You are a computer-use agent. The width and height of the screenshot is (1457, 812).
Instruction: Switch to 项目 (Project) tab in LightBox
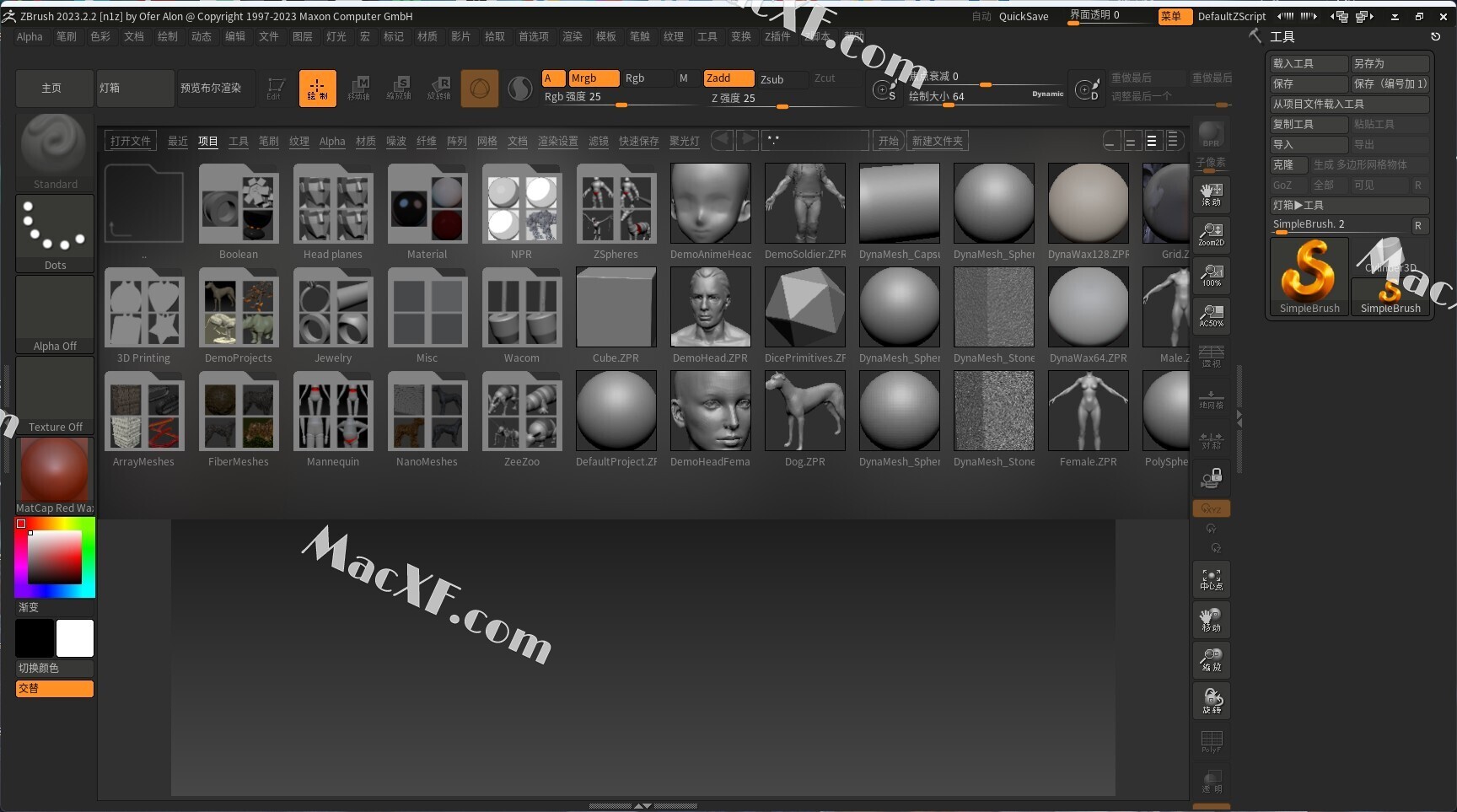point(208,141)
